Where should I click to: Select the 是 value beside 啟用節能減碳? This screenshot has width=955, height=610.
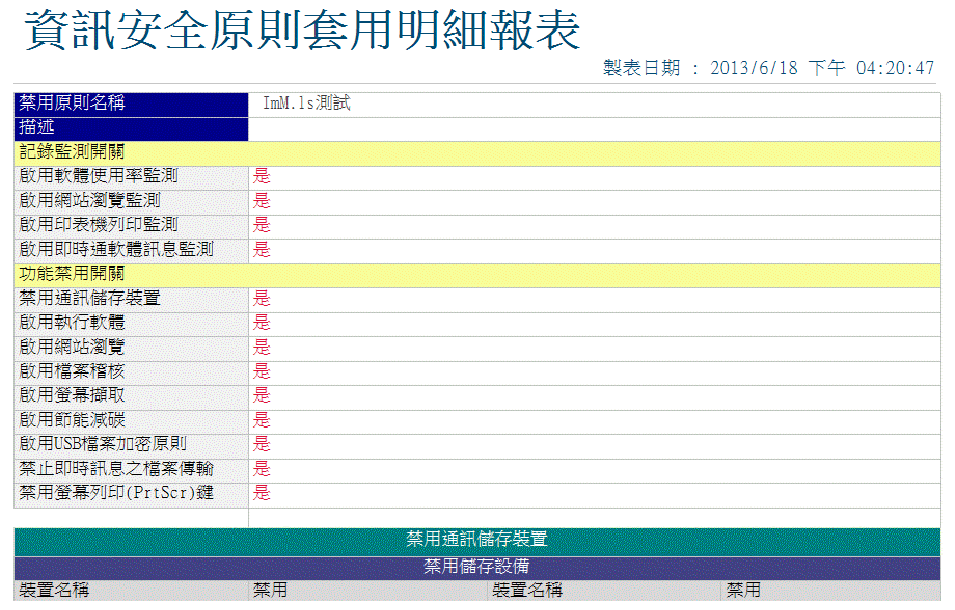tap(261, 420)
